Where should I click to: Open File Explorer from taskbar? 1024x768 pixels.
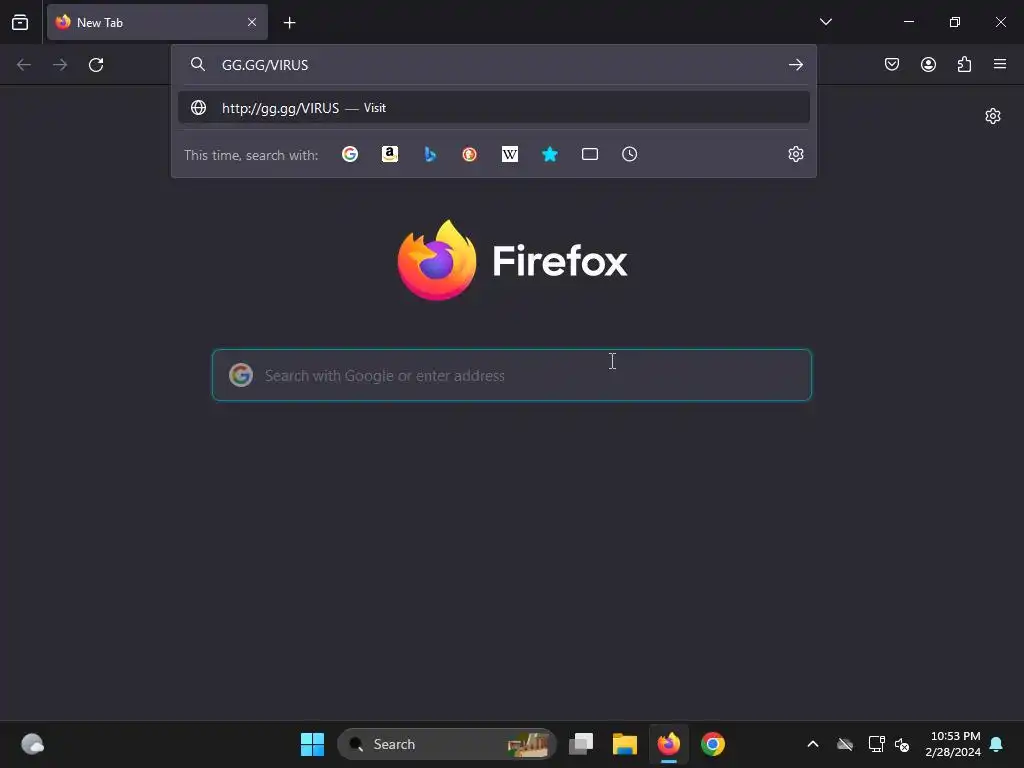coord(624,744)
